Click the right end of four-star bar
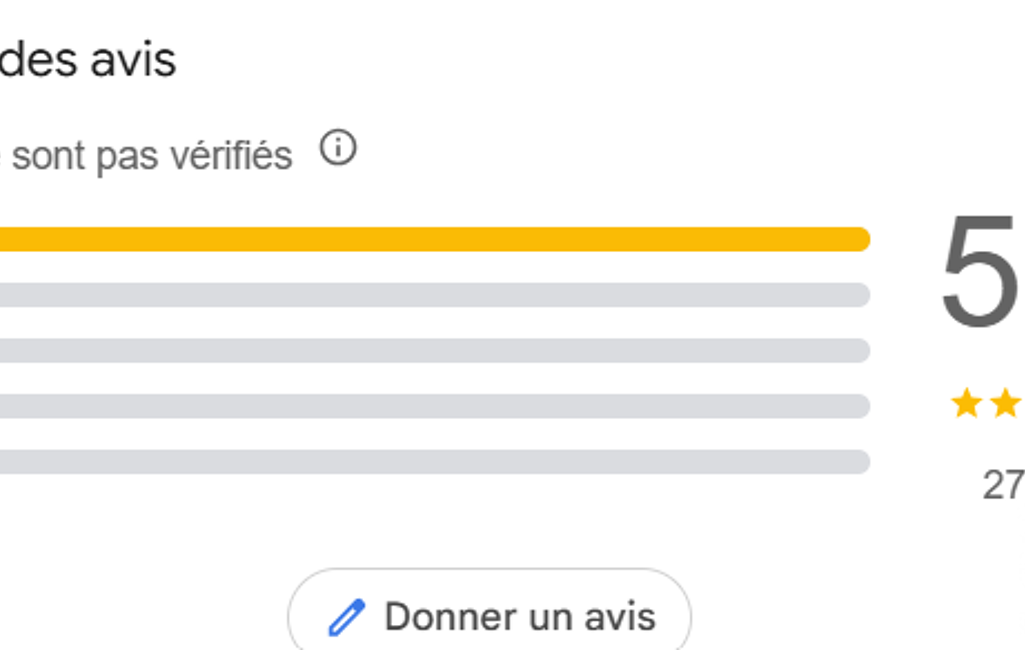Screen dimensions: 1025x650 coord(859,295)
